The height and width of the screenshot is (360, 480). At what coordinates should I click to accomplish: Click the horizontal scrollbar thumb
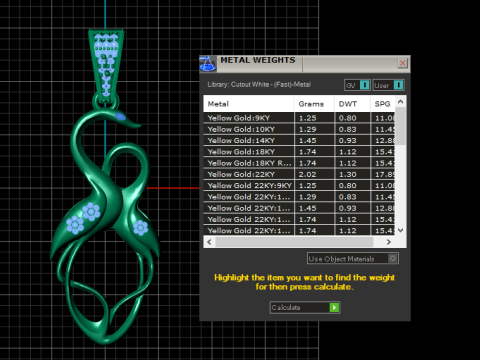(x=294, y=242)
